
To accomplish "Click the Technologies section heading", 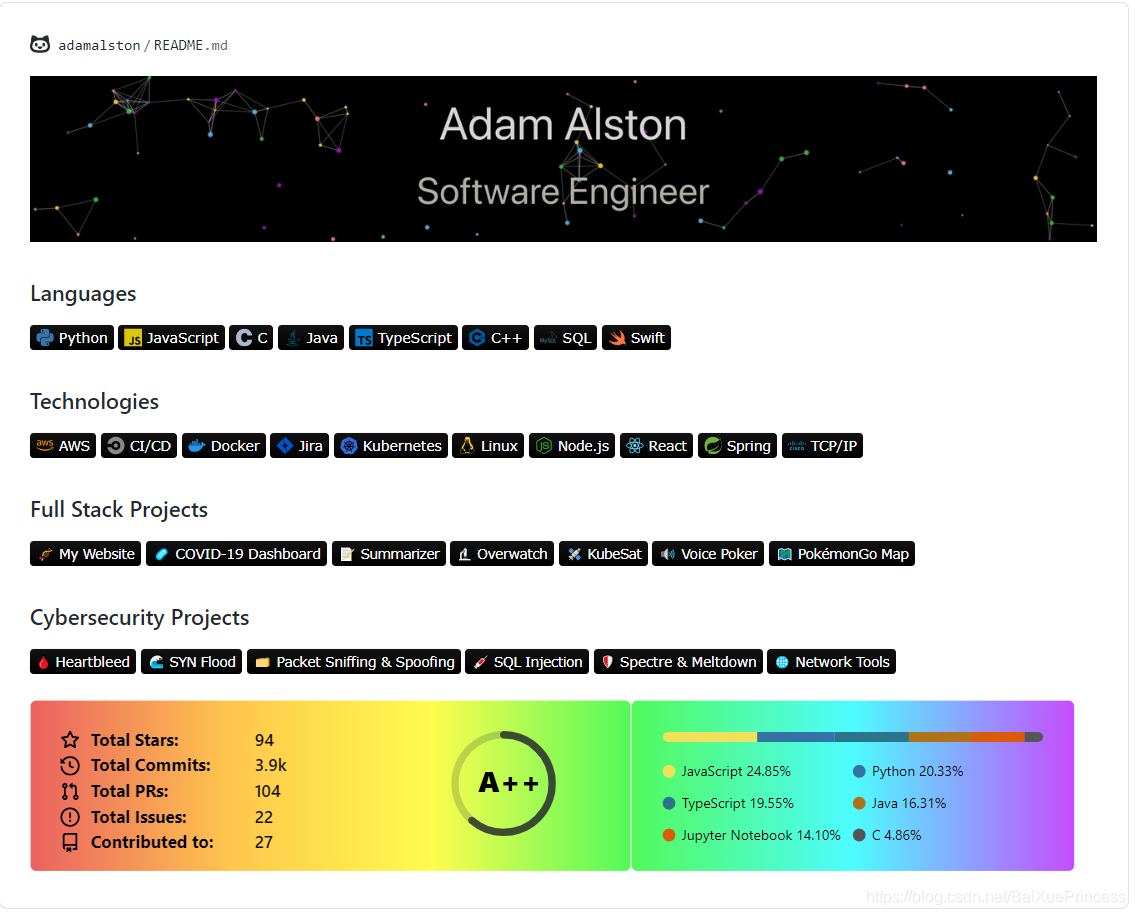I will tap(94, 402).
